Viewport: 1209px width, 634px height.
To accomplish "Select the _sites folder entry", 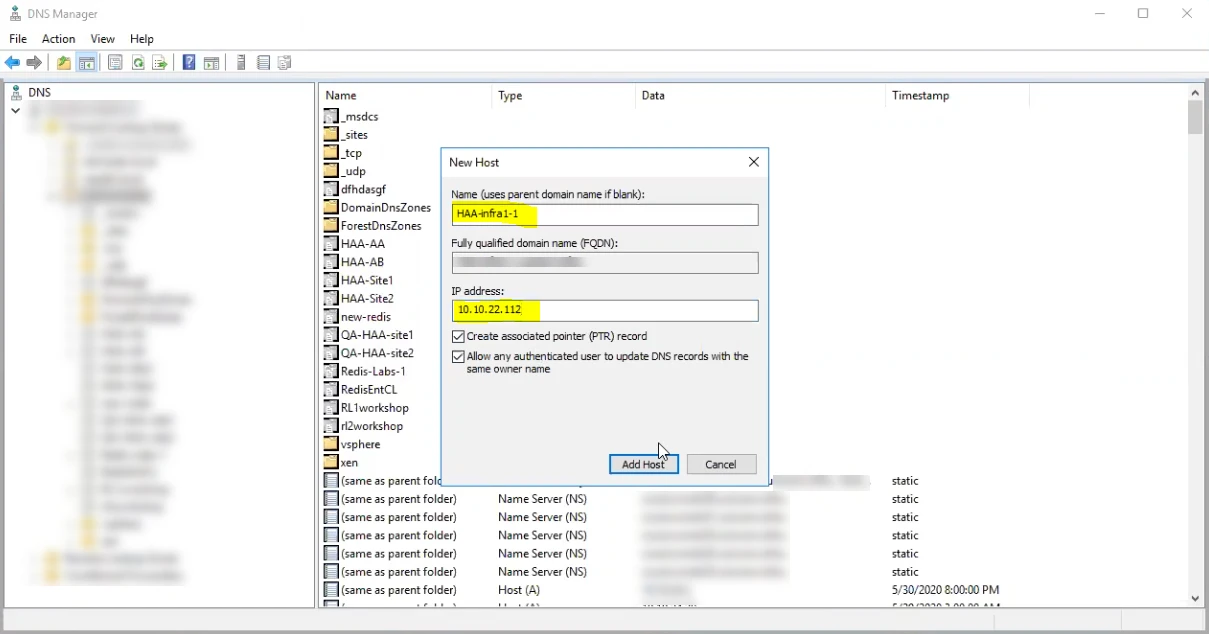I will point(346,134).
